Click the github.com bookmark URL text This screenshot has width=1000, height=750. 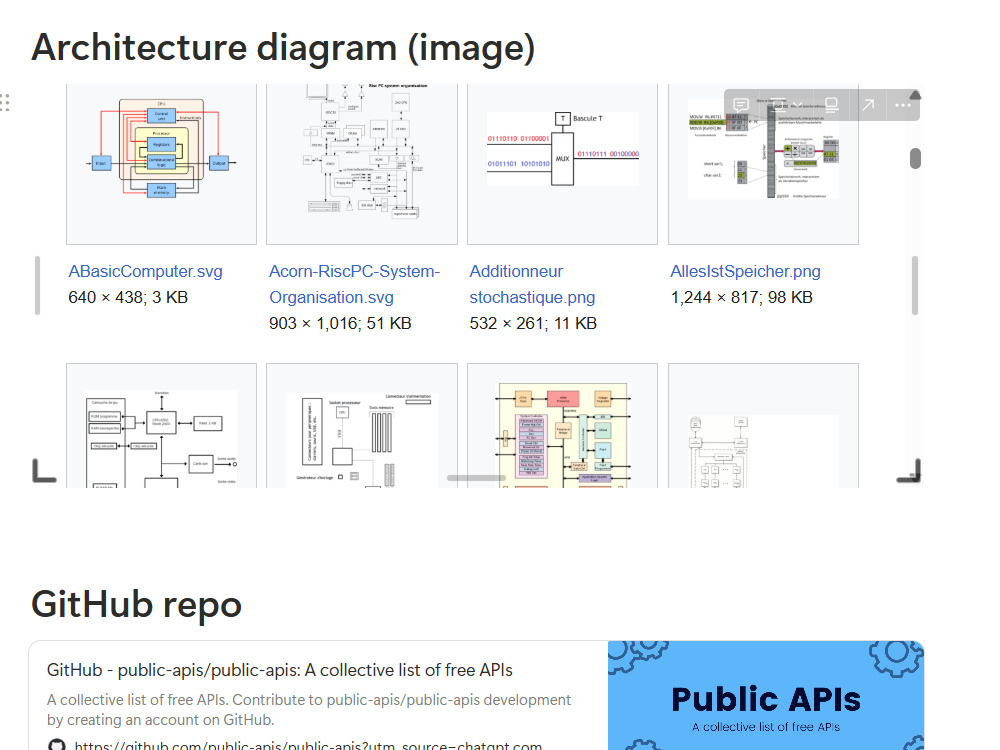click(308, 745)
